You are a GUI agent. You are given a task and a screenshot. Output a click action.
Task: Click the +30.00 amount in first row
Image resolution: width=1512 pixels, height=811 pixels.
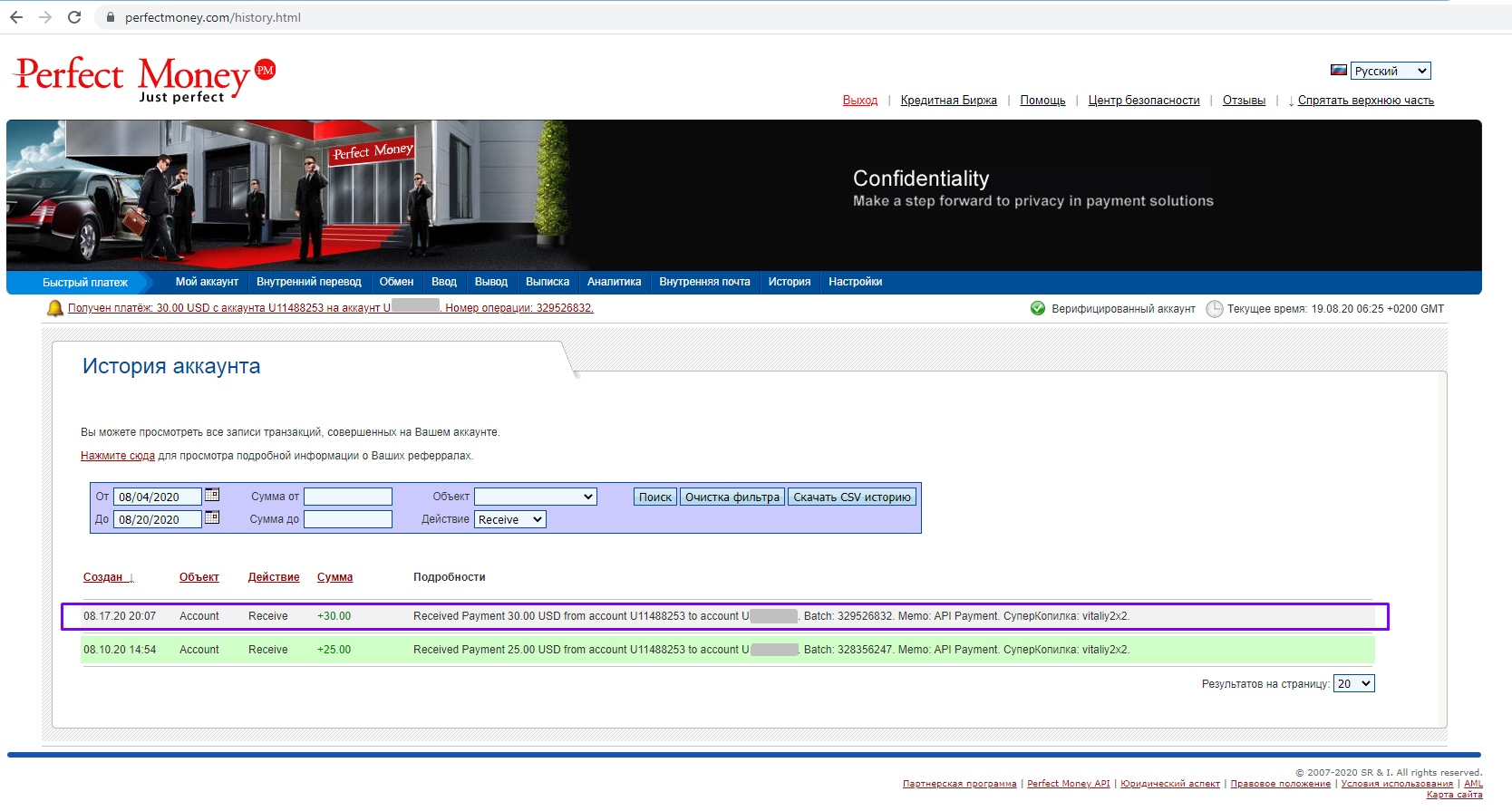pos(334,616)
